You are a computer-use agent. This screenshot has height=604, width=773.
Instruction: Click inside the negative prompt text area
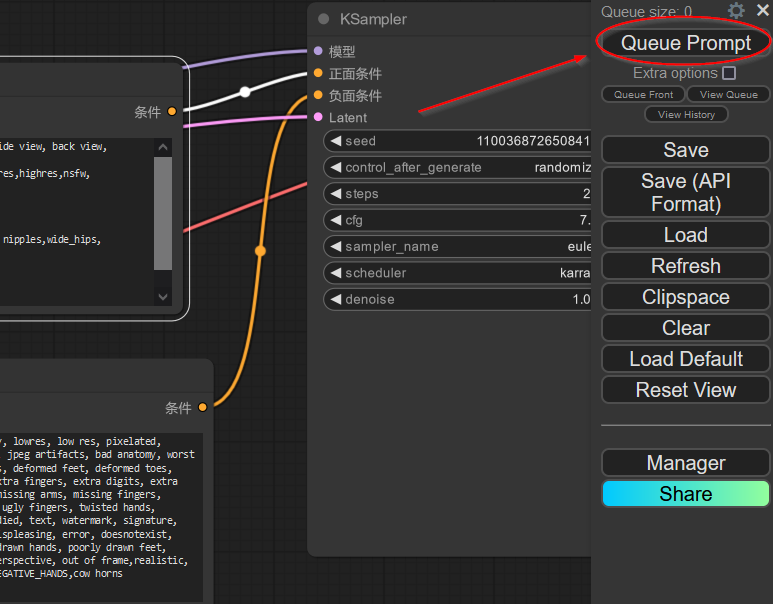click(x=101, y=517)
